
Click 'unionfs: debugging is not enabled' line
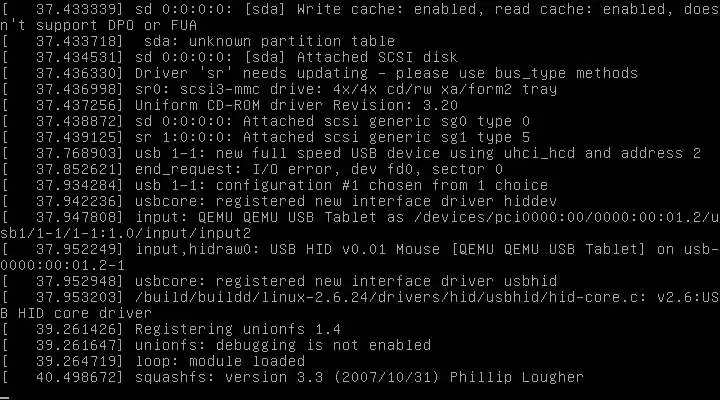pyautogui.click(x=216, y=345)
